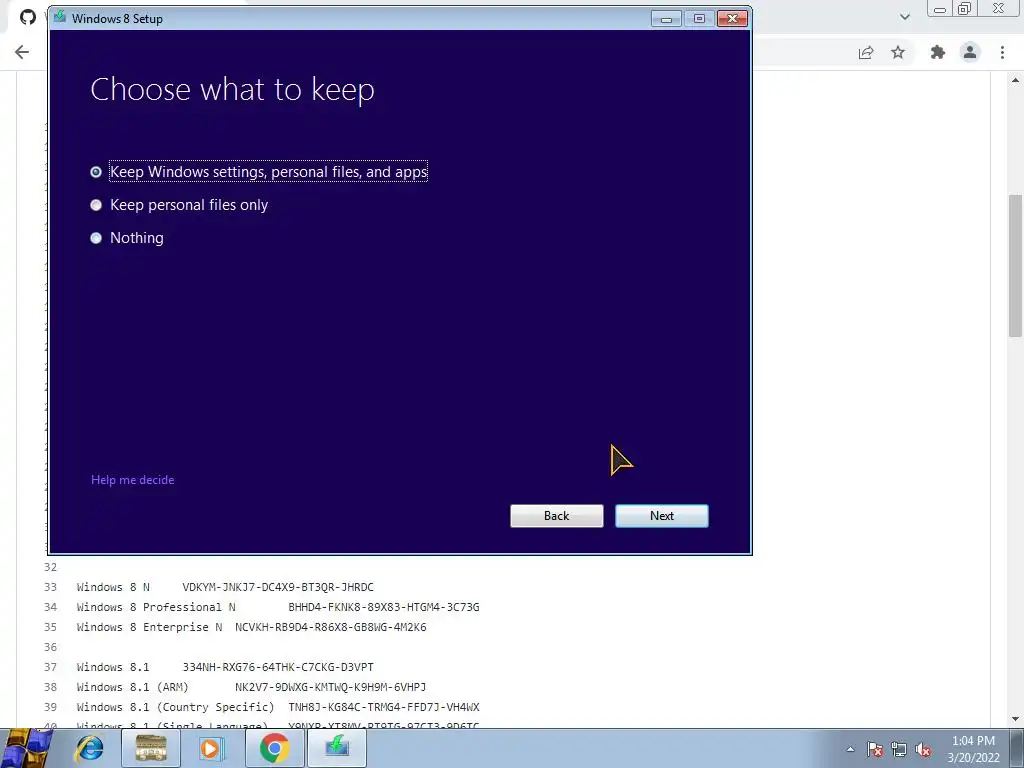Viewport: 1024px width, 768px height.
Task: Click the GitHub tab favicon in Chrome
Action: click(27, 17)
